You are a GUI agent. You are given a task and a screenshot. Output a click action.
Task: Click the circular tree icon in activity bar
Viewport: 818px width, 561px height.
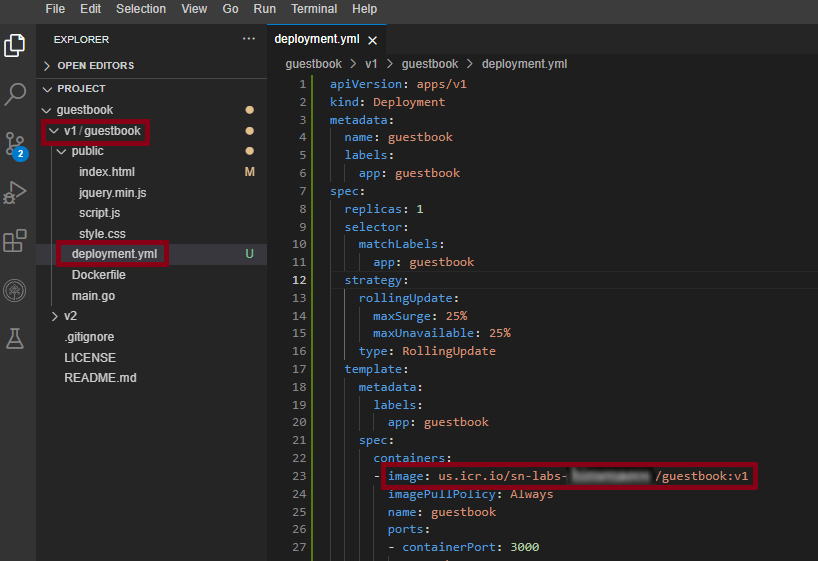pyautogui.click(x=15, y=290)
